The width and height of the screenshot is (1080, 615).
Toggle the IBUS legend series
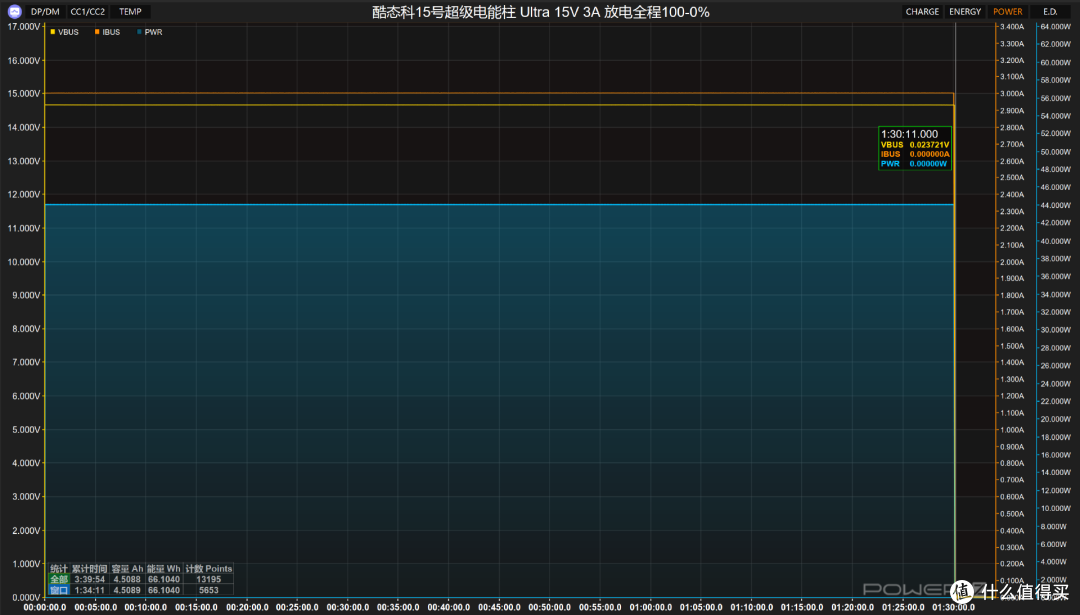107,32
